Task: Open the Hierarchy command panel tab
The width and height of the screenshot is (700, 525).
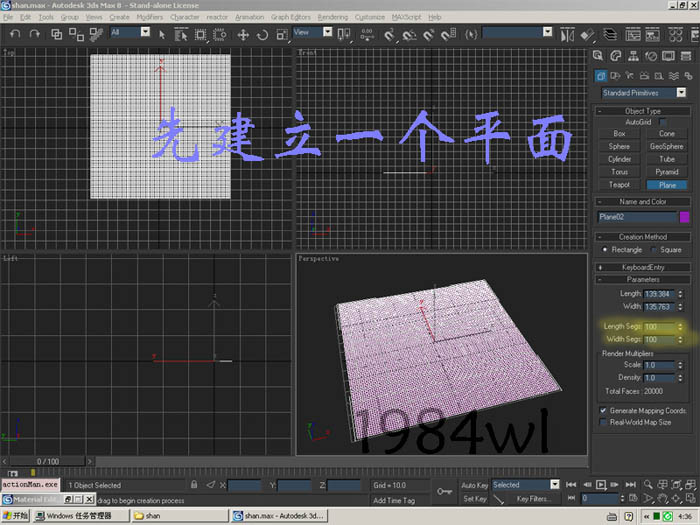Action: click(x=633, y=56)
